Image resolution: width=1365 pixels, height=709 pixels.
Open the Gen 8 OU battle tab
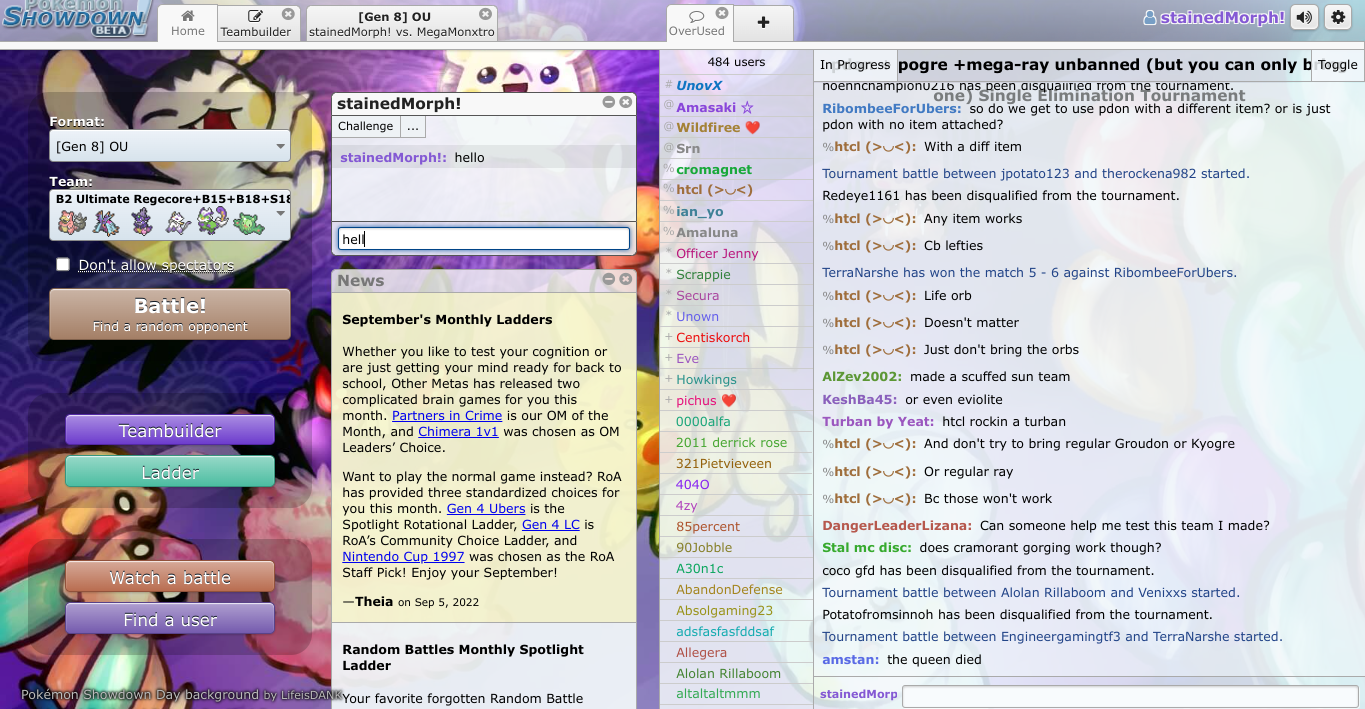pyautogui.click(x=400, y=23)
